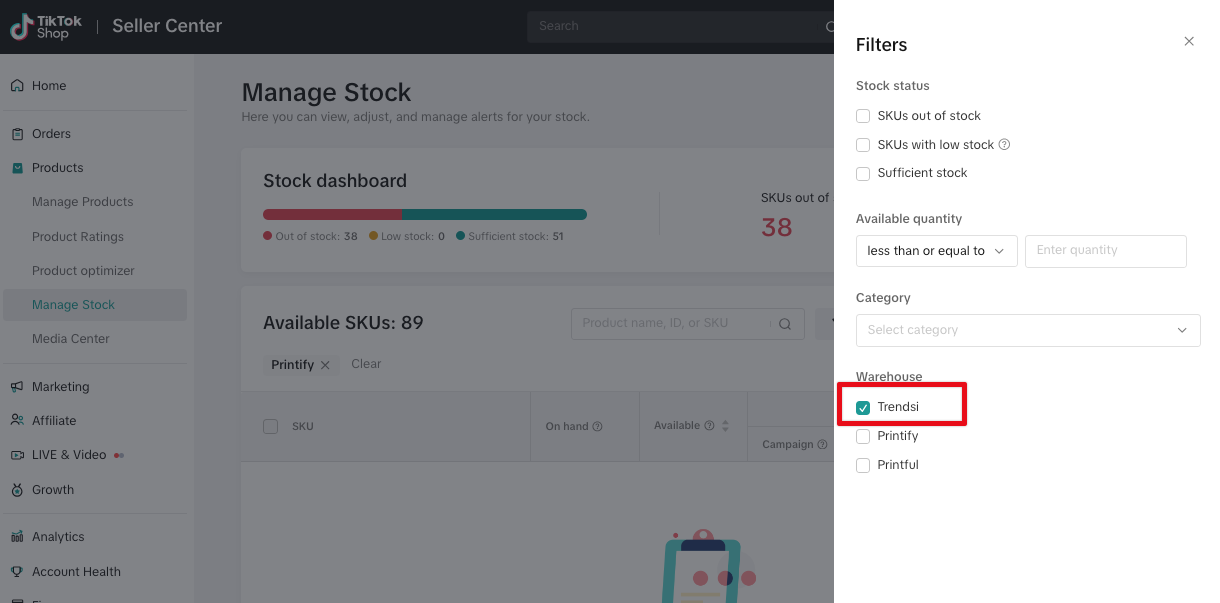This screenshot has height=603, width=1220.
Task: Click the help icon beside Available
Action: 709,426
